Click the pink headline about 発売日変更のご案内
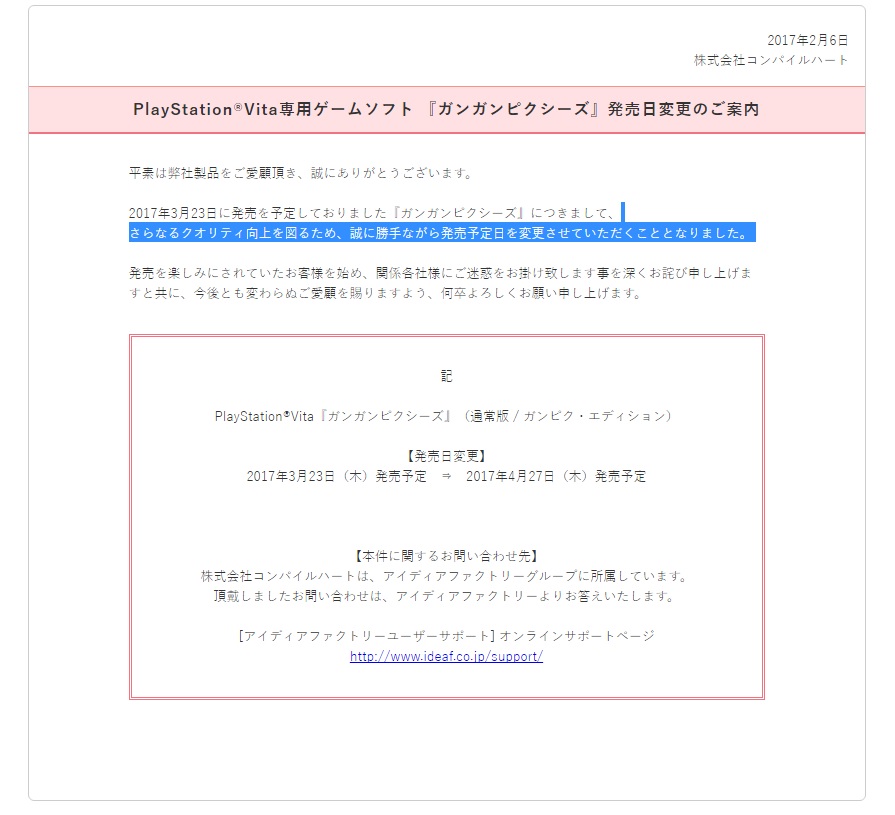Screen dimensions: 895x815 [446, 109]
